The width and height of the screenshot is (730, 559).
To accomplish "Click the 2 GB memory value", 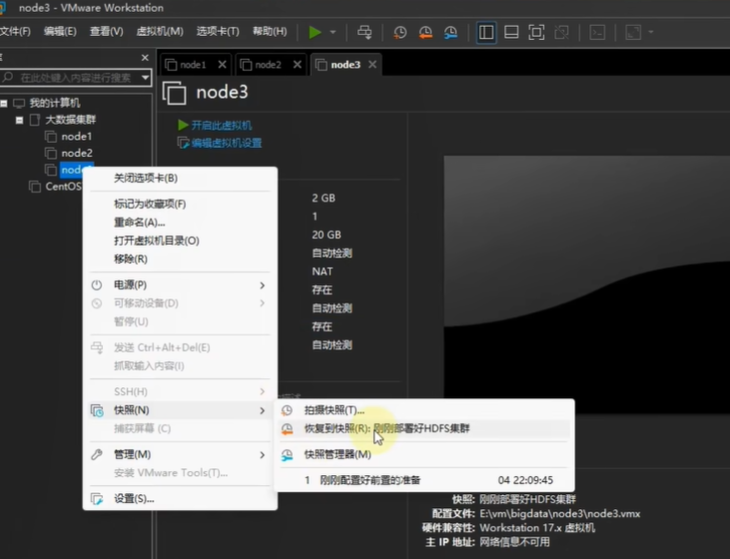I will 324,198.
